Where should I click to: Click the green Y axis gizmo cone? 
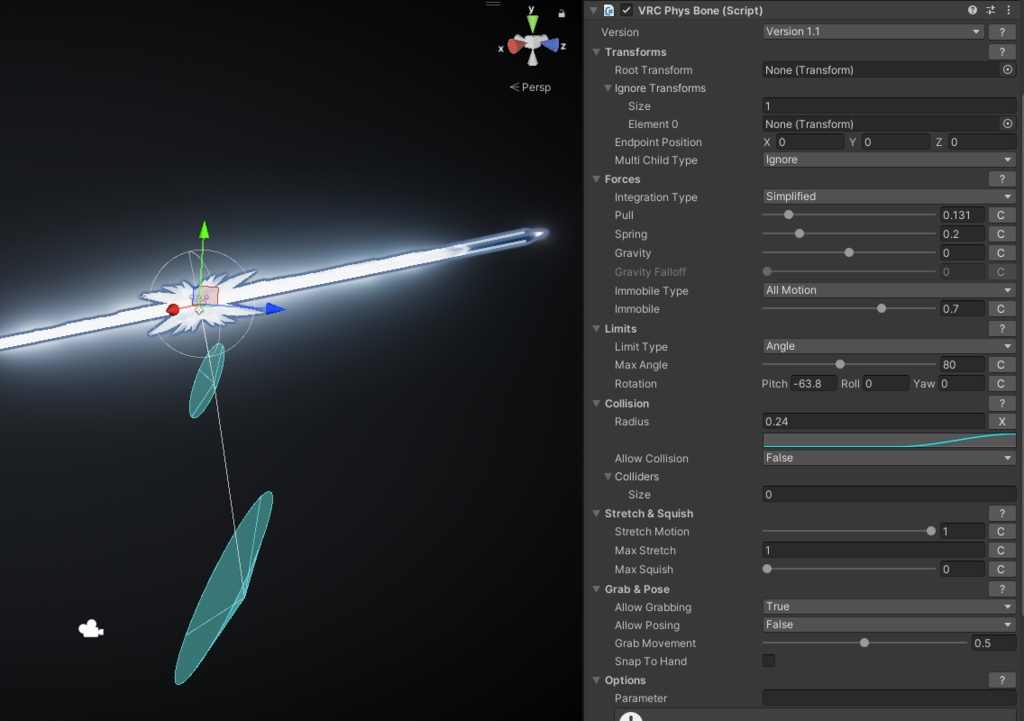pyautogui.click(x=533, y=24)
